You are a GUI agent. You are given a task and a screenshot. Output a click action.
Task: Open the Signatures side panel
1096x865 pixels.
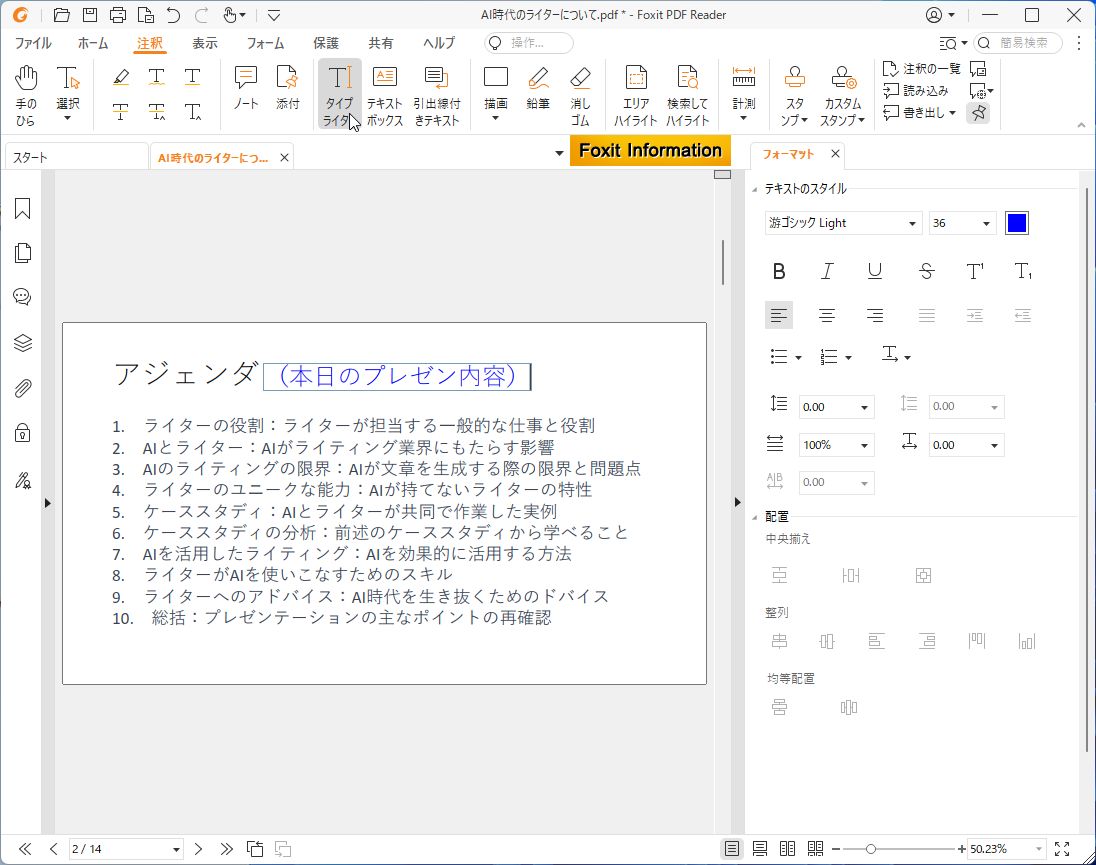[22, 481]
